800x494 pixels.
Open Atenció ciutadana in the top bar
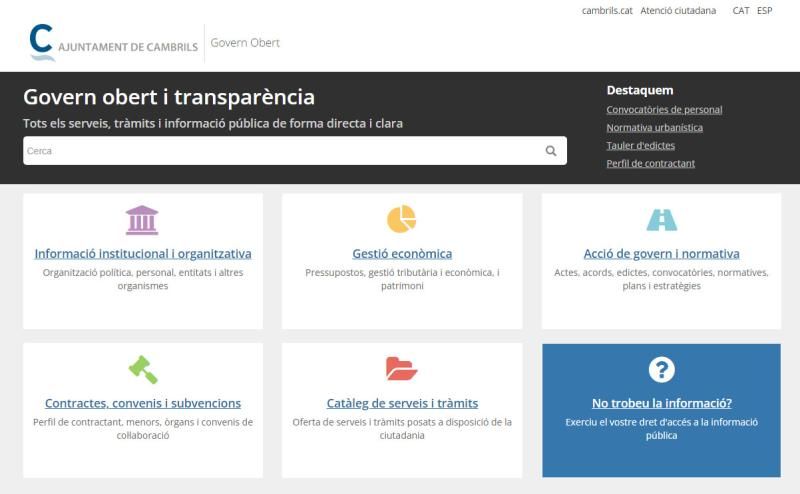click(678, 11)
